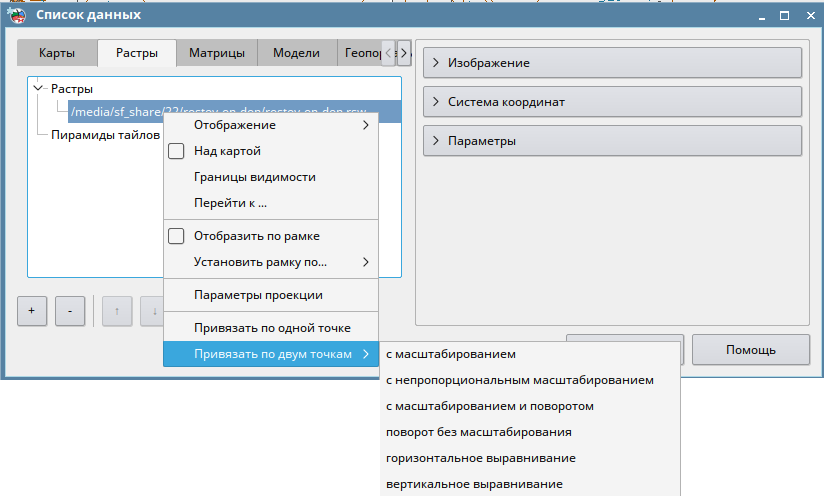This screenshot has height=496, width=824.
Task: Select Пирамиды тайлов tree item
Action: 105,134
